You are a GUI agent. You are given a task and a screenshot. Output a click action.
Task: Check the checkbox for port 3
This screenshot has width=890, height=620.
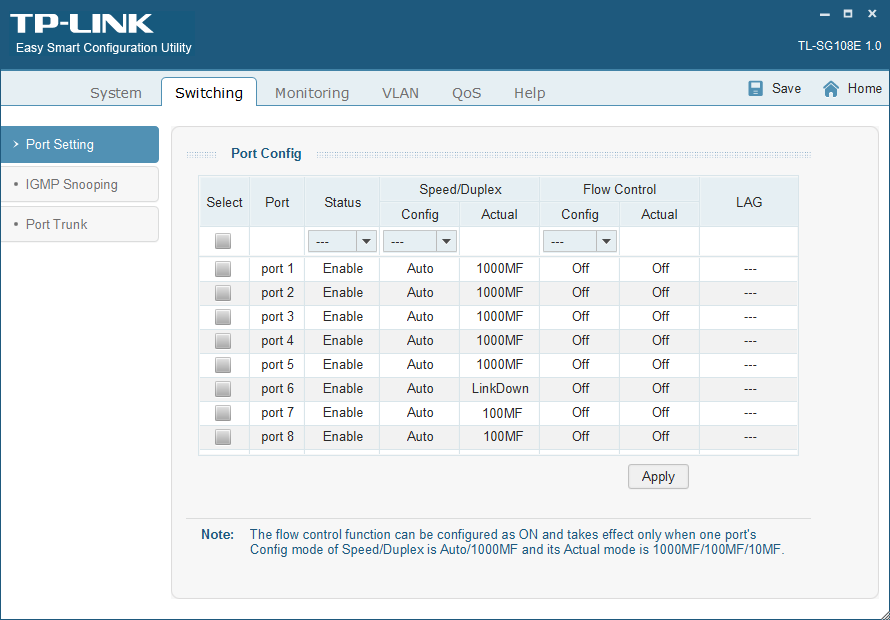click(x=223, y=316)
